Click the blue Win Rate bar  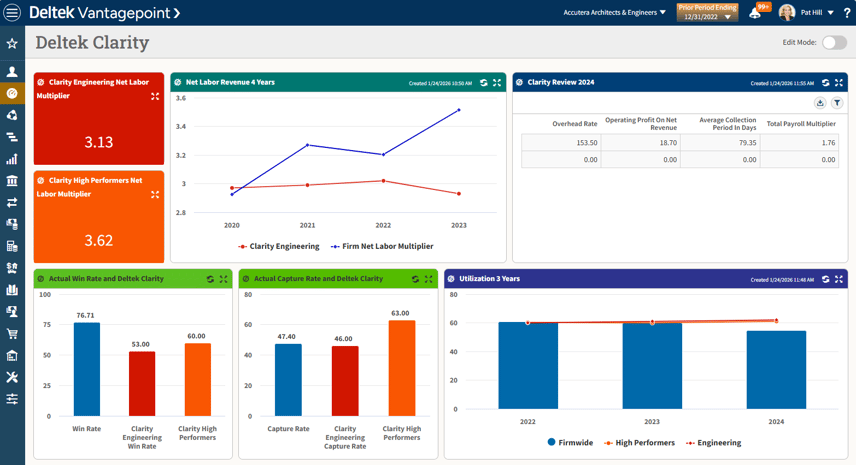pos(87,369)
